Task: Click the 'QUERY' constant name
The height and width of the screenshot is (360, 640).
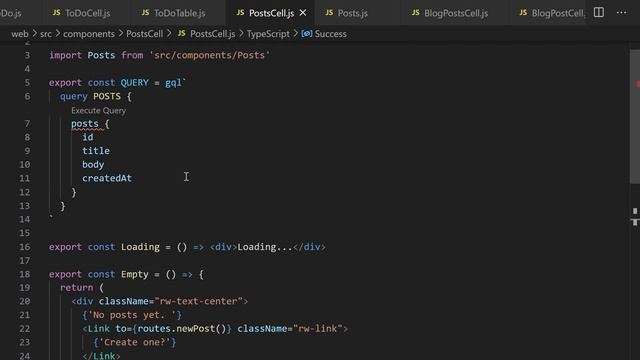Action: coord(135,82)
